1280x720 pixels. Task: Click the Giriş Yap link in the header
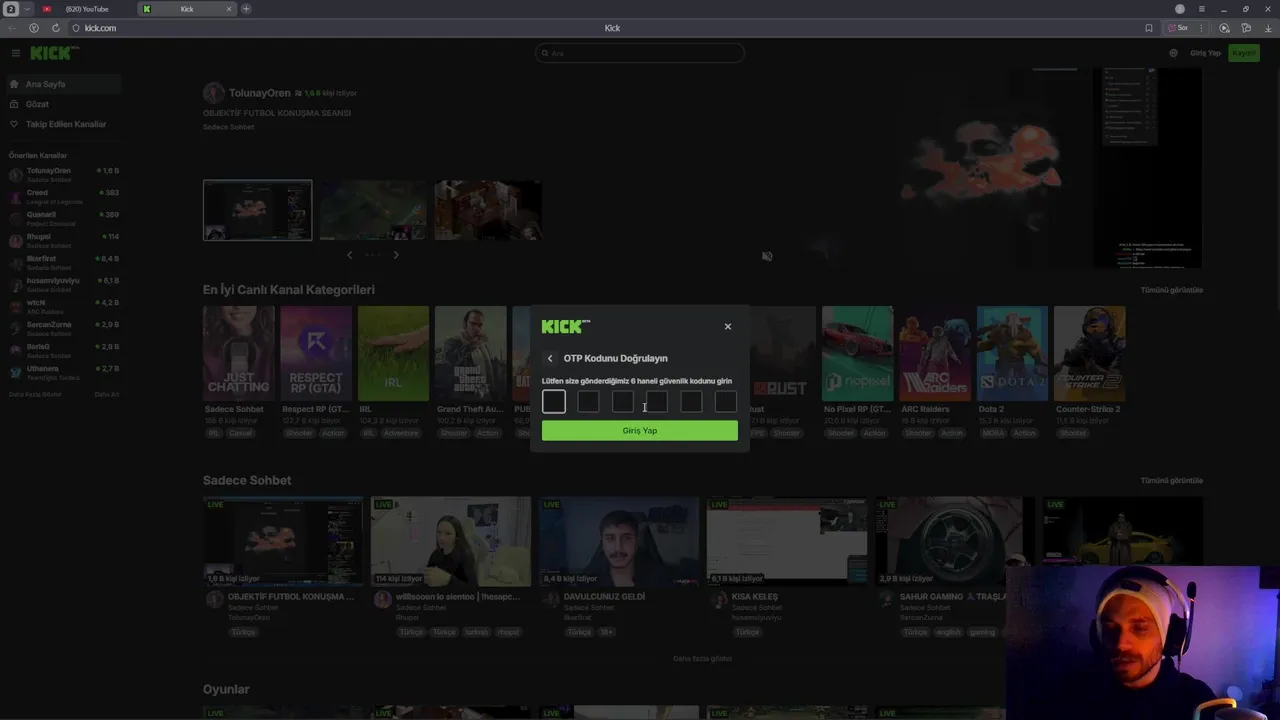pyautogui.click(x=1206, y=53)
